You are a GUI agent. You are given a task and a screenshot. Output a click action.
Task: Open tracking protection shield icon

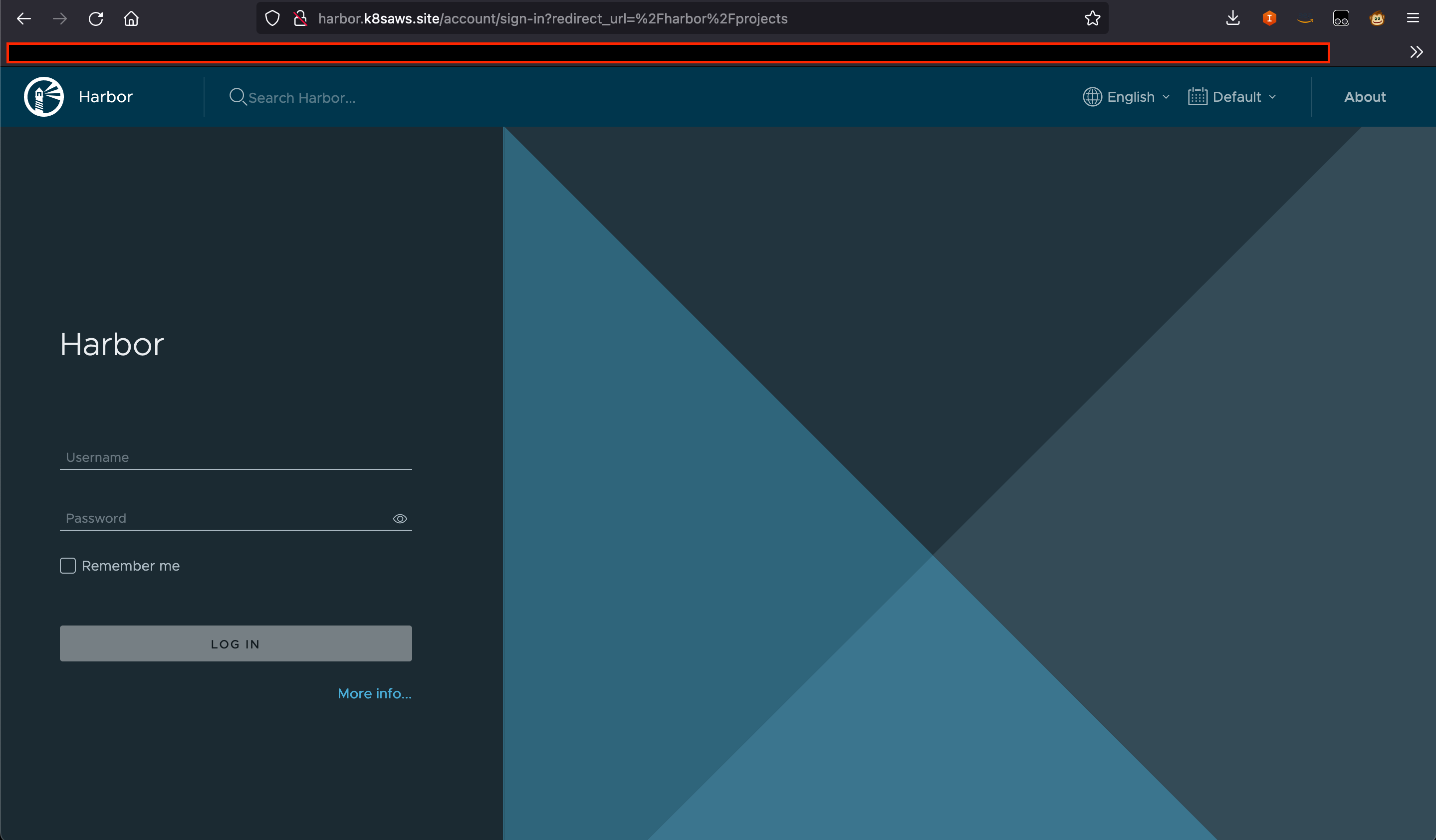[x=272, y=19]
